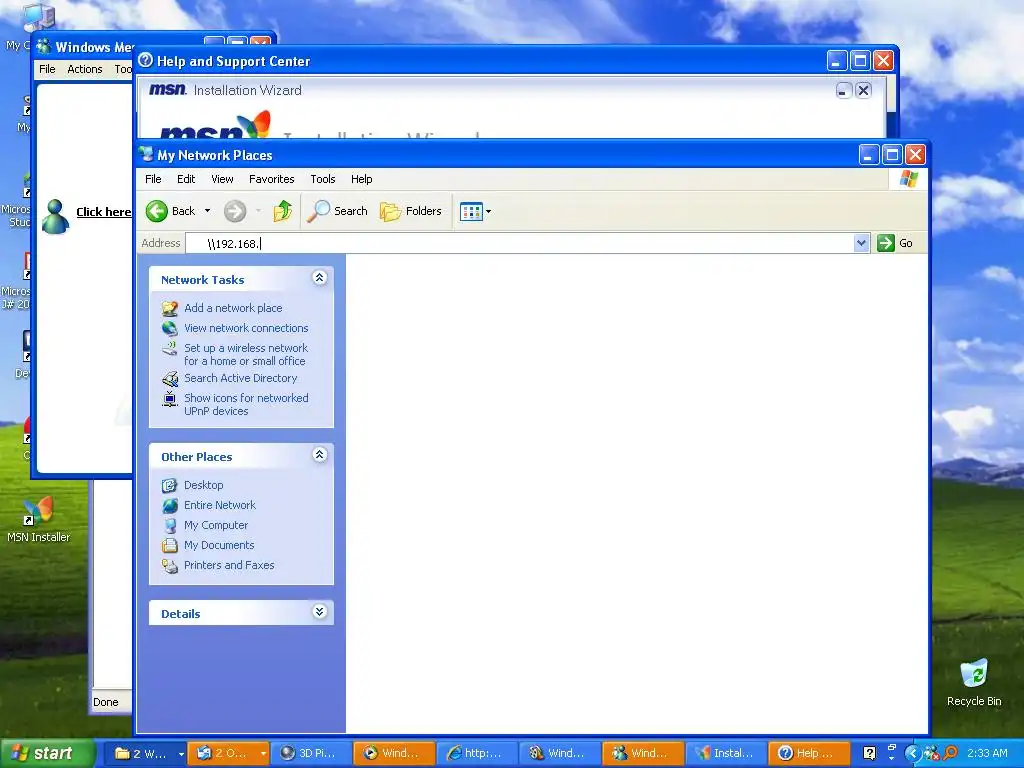Open the MSN Installer desktop shortcut

38,520
